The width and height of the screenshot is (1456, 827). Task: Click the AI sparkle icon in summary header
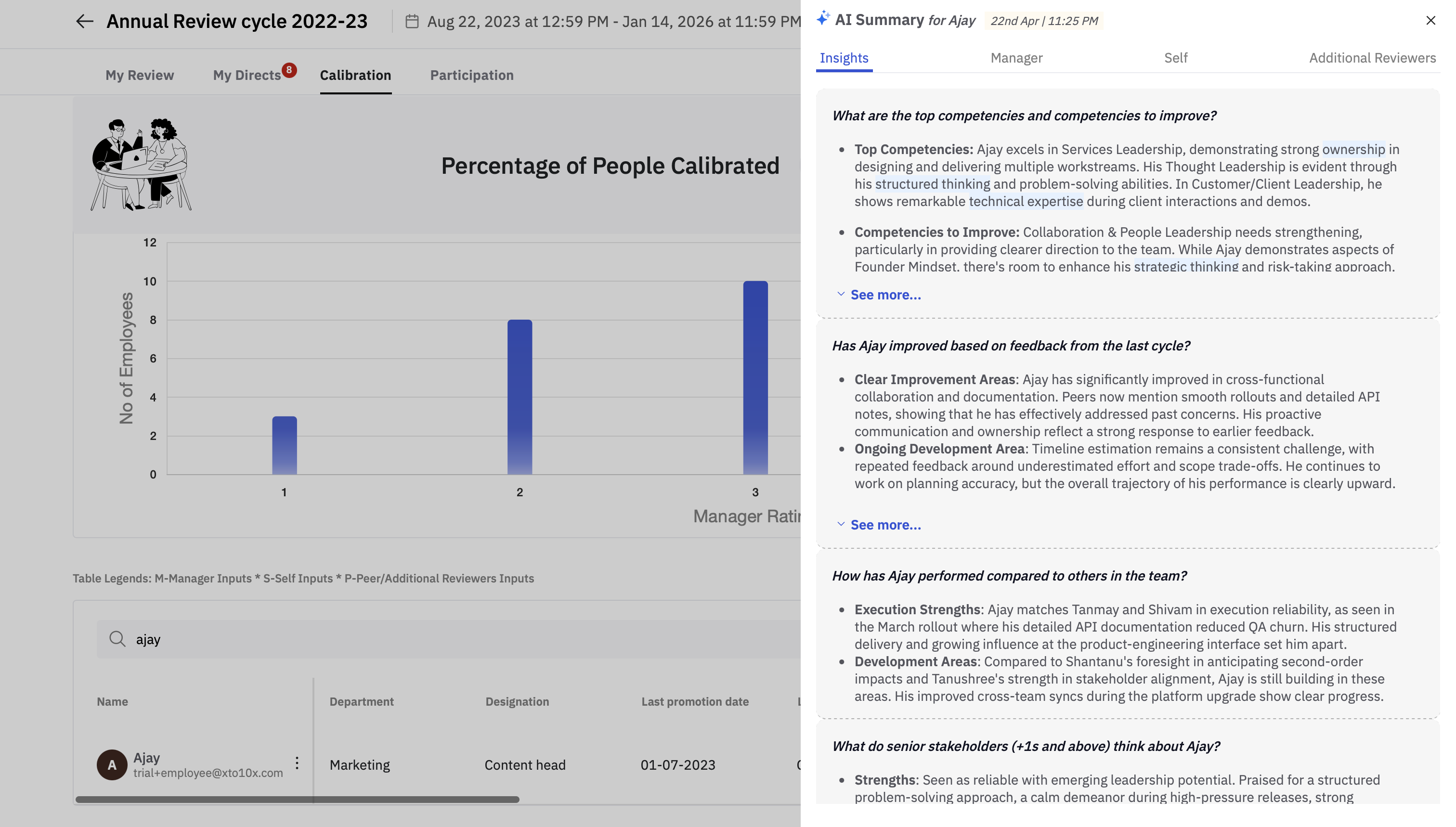[x=823, y=19]
